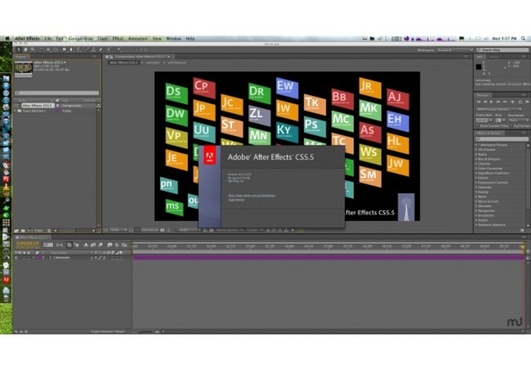Open the viewer magnification dropdown

tap(118, 230)
